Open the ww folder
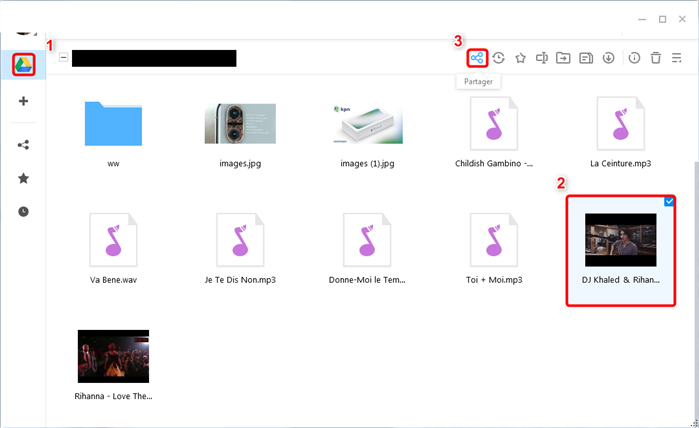Viewport: 699px width, 428px height. [x=113, y=124]
